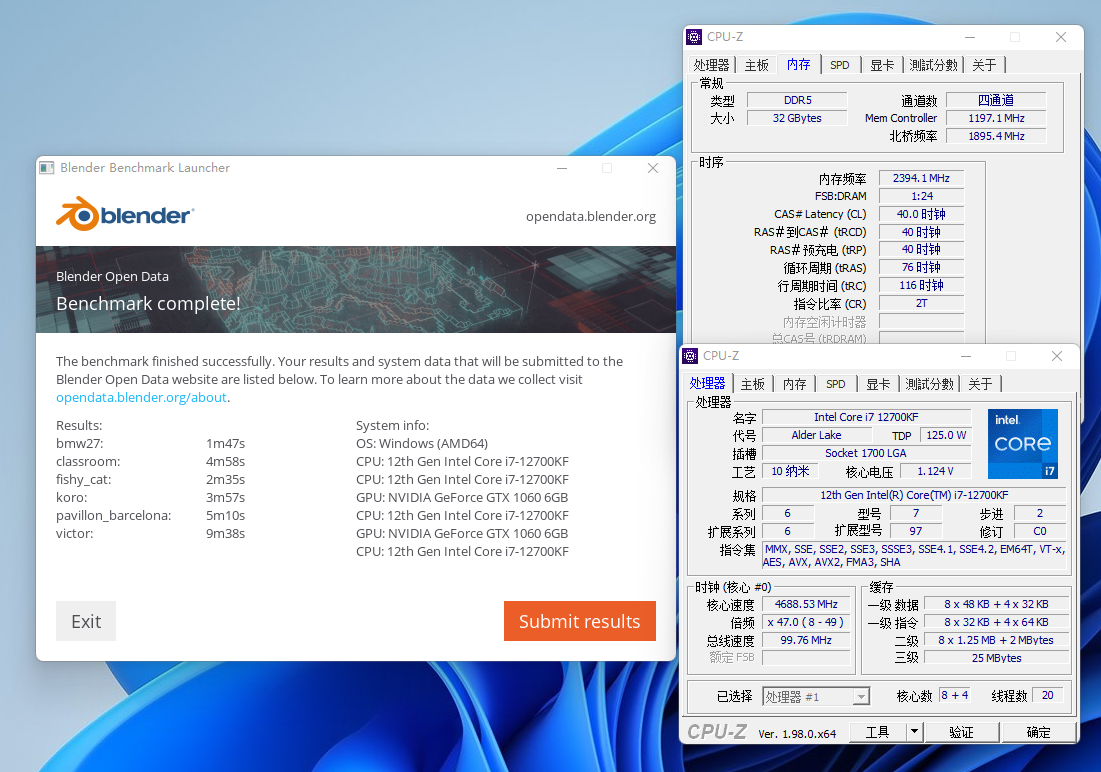The image size is (1101, 772).
Task: Click the 40.0 时钟 CAS latency value
Action: click(x=921, y=214)
